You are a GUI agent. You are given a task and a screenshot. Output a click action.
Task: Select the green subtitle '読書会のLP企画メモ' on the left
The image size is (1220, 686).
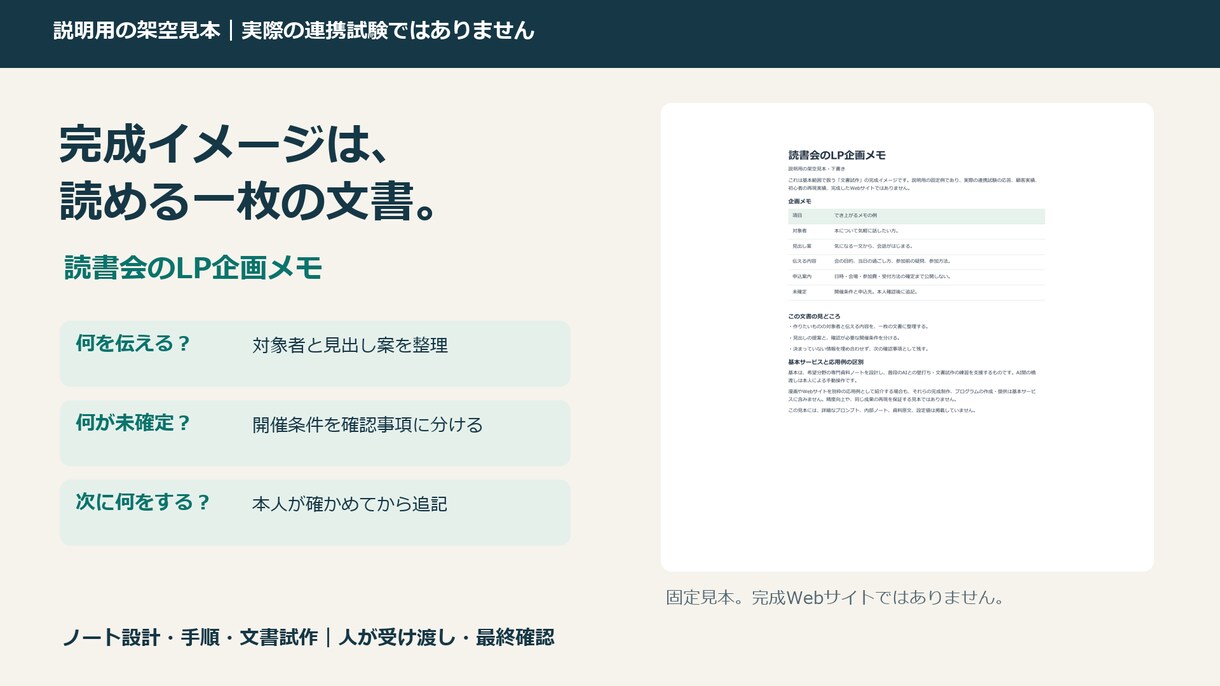tap(193, 267)
